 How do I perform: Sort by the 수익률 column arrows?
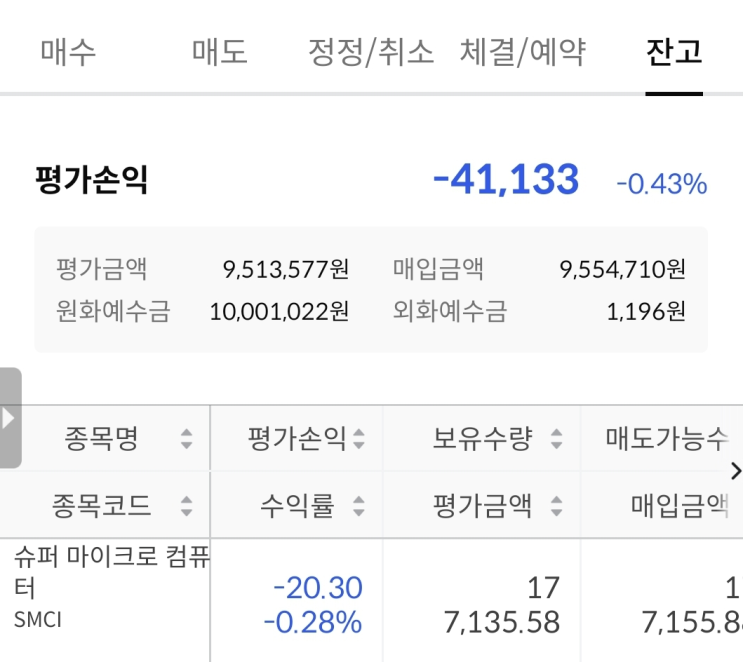(359, 505)
